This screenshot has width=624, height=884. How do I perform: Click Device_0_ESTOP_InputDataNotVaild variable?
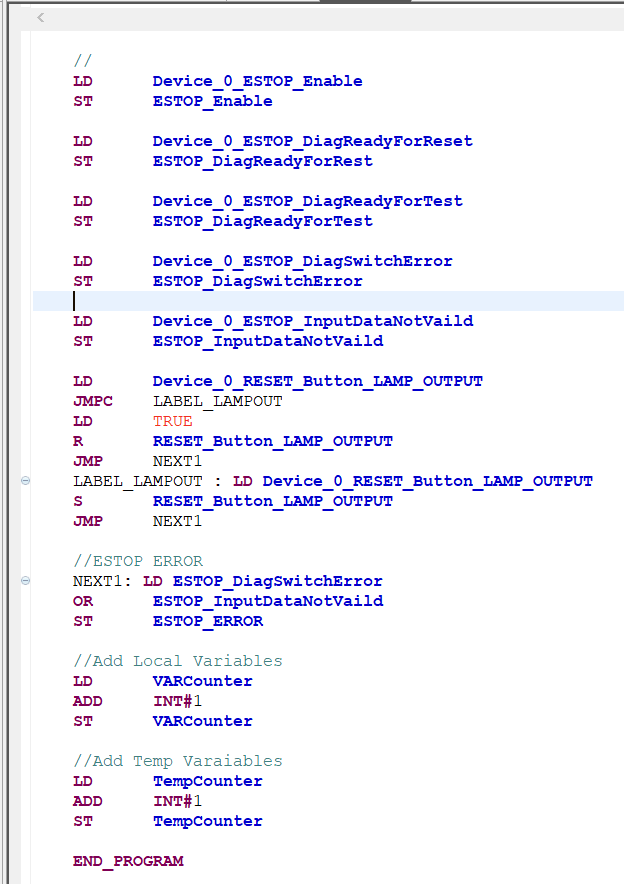[x=313, y=321]
